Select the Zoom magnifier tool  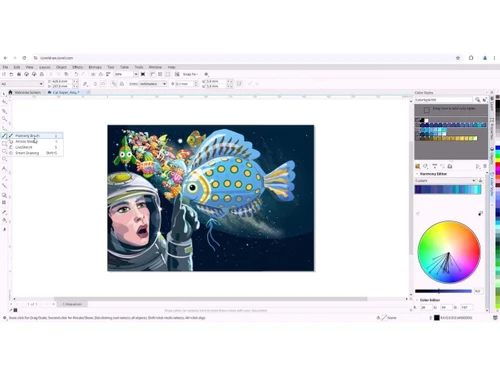4,119
